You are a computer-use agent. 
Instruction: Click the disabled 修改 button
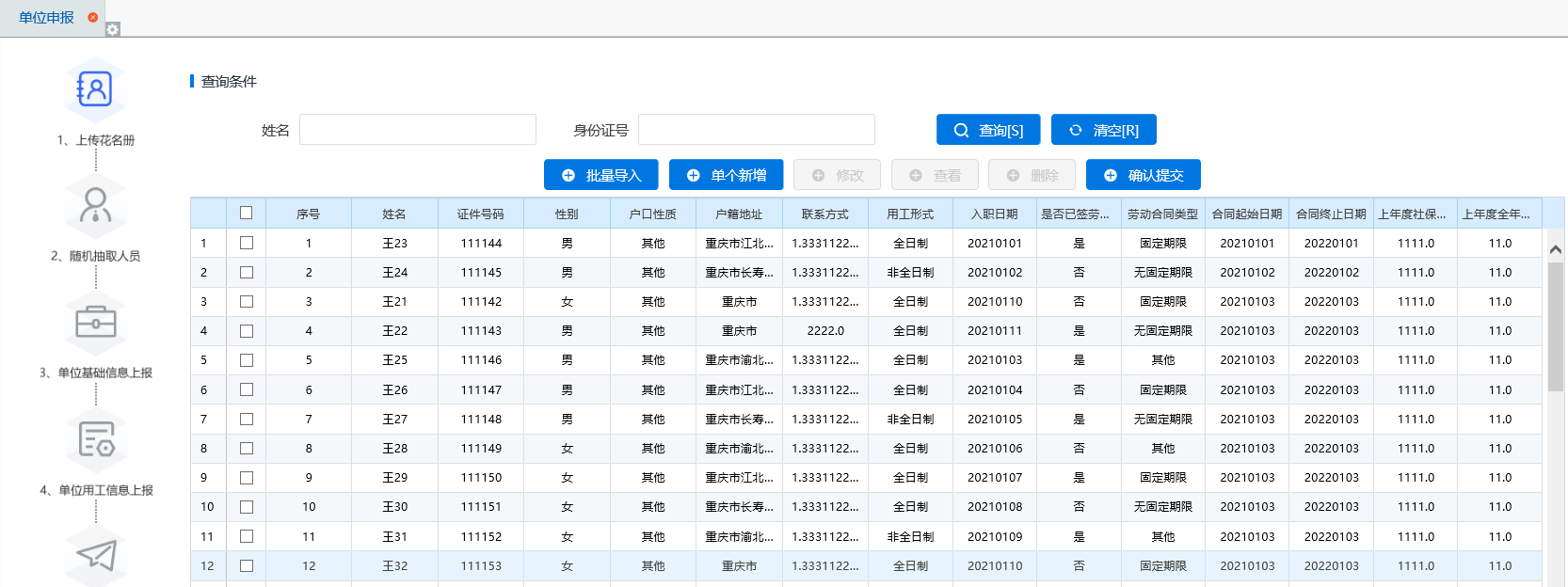click(x=837, y=175)
